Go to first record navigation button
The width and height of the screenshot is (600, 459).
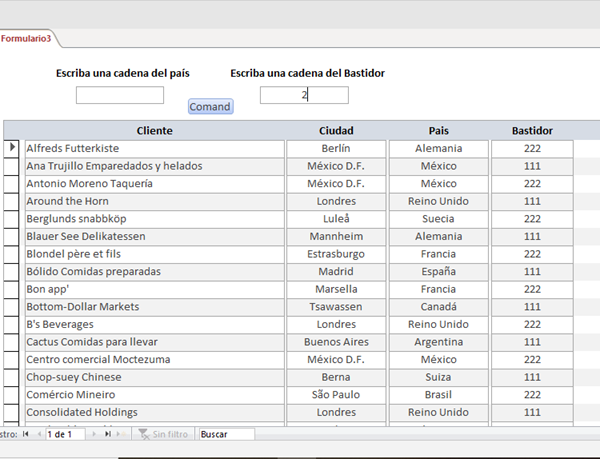(x=25, y=434)
